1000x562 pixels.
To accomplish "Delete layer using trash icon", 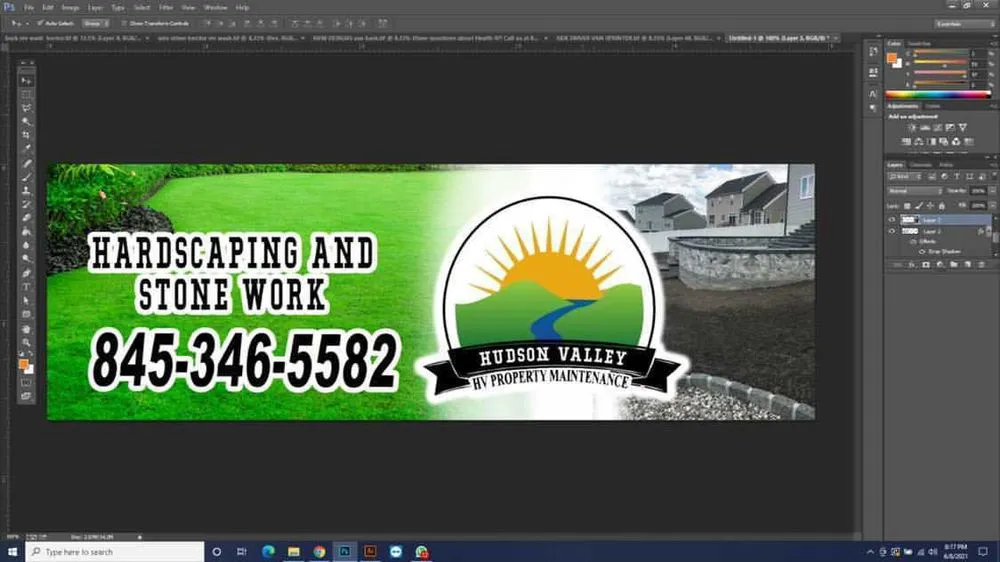I will pyautogui.click(x=982, y=265).
